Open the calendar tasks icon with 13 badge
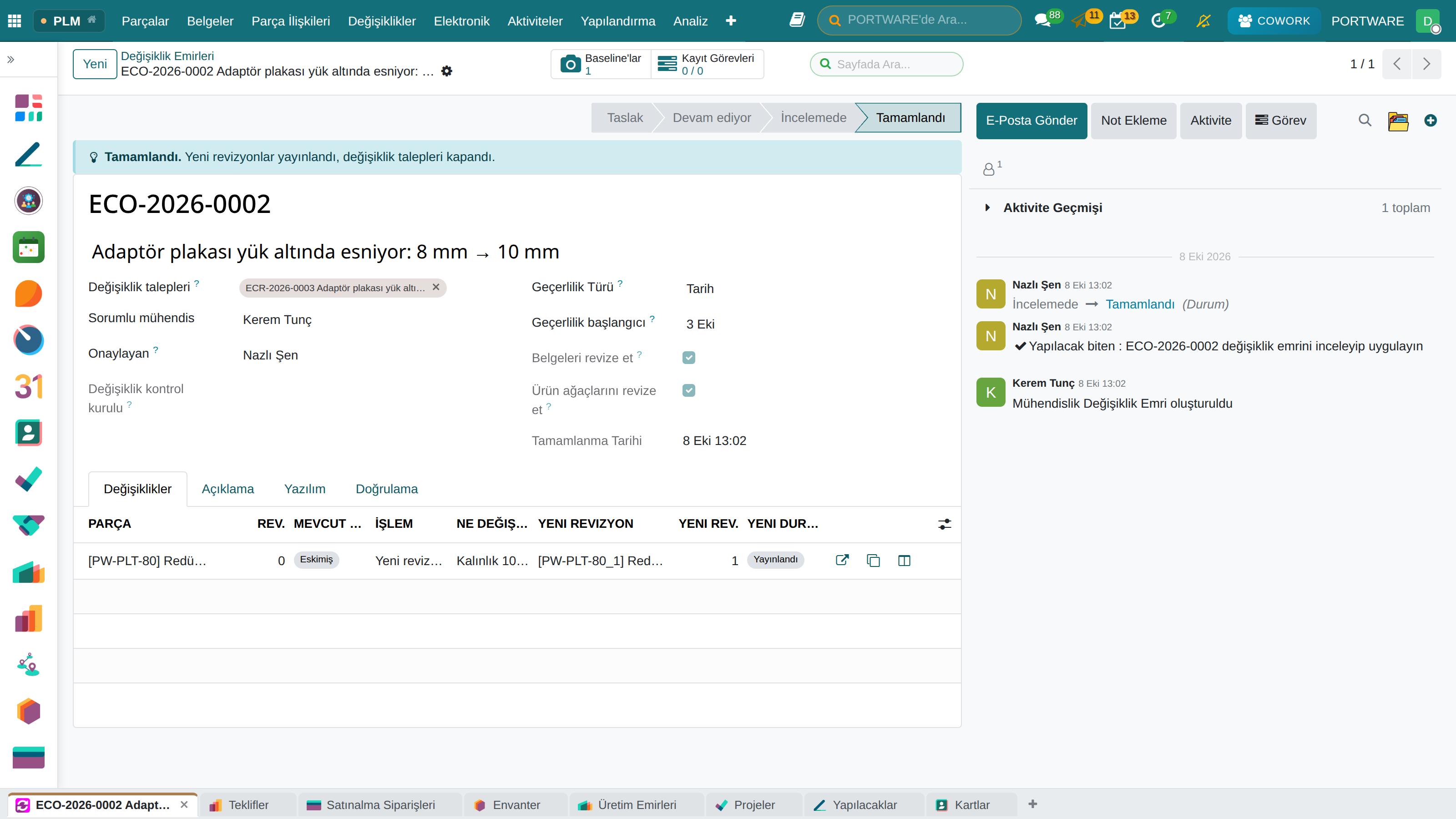The height and width of the screenshot is (819, 1456). [x=1122, y=20]
